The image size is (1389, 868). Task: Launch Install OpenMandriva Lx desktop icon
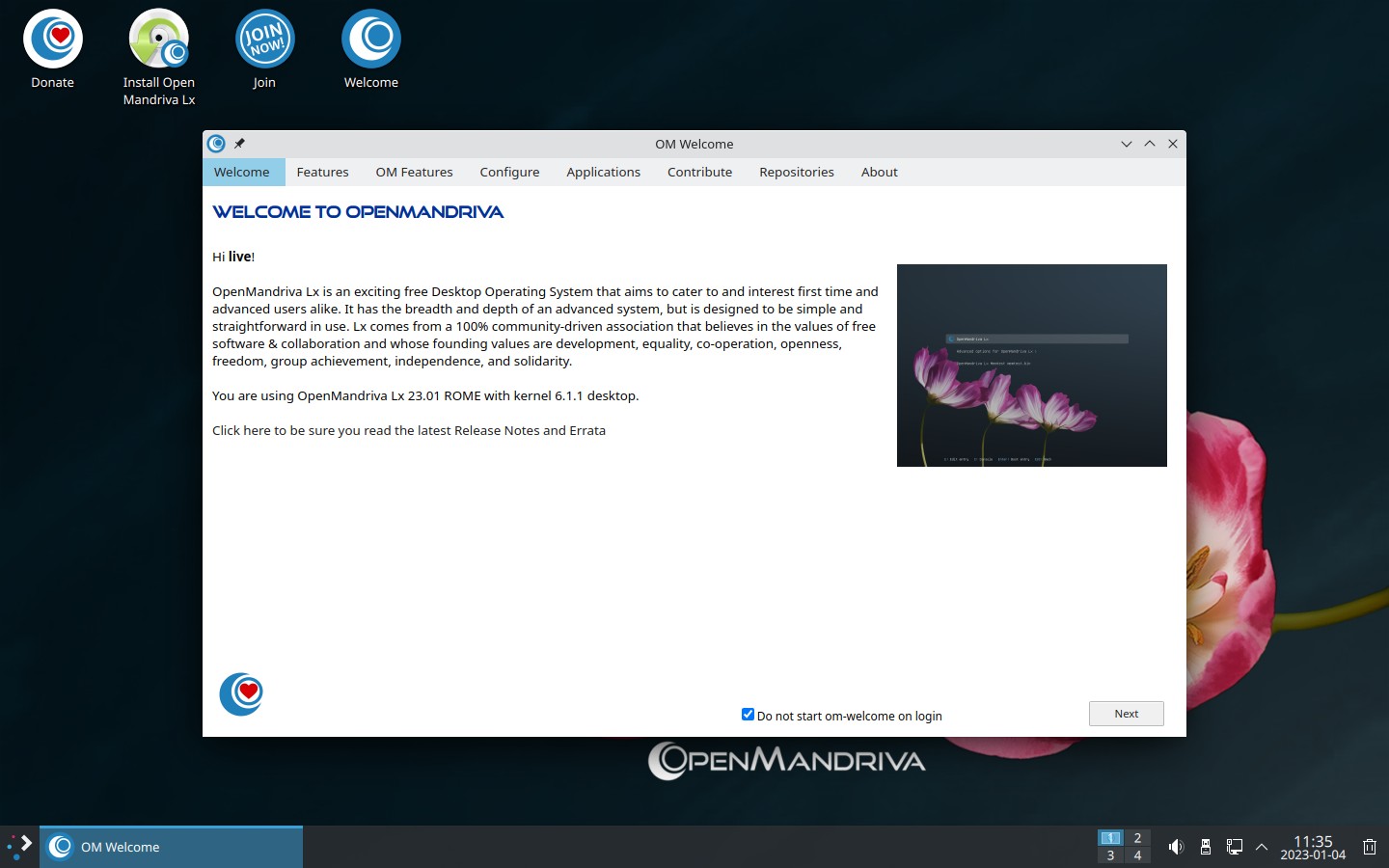click(159, 58)
